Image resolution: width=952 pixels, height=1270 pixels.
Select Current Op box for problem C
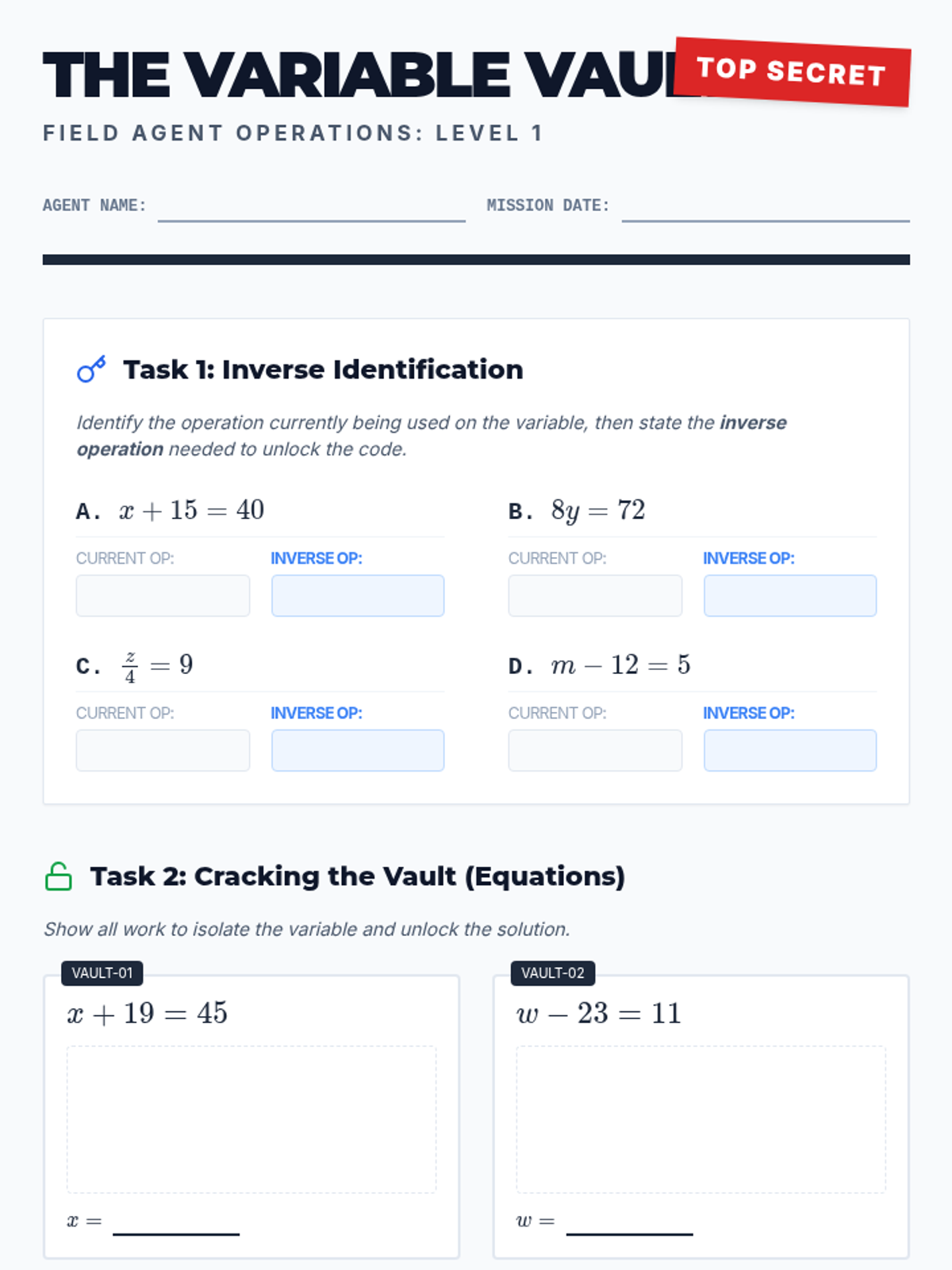click(x=163, y=750)
